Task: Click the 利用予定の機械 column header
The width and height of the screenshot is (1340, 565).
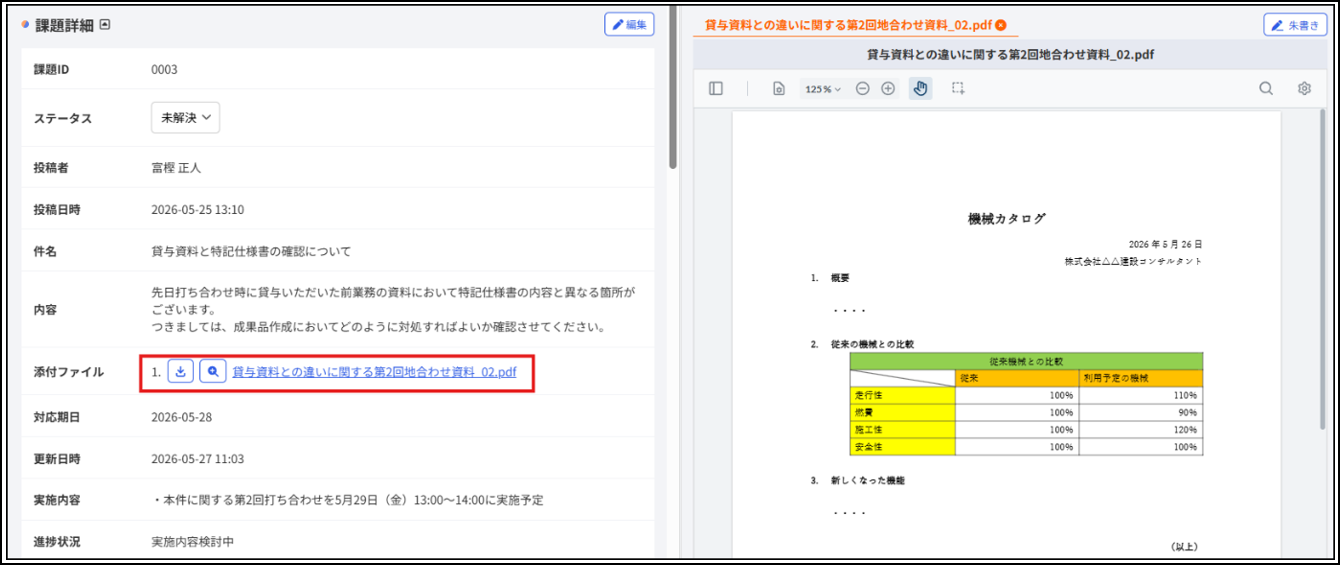Action: pos(1141,378)
